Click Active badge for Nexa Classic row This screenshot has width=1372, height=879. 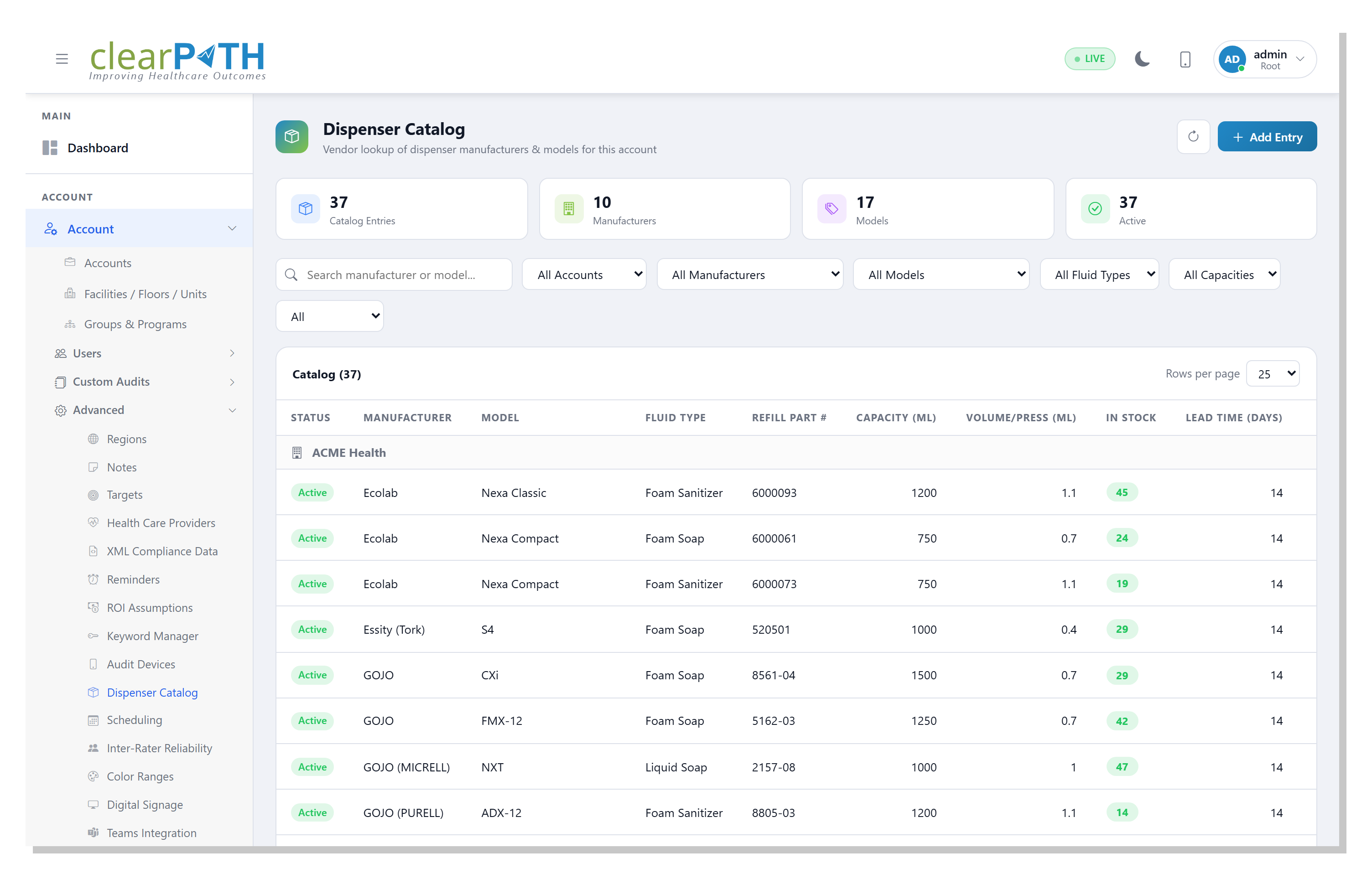pyautogui.click(x=312, y=492)
